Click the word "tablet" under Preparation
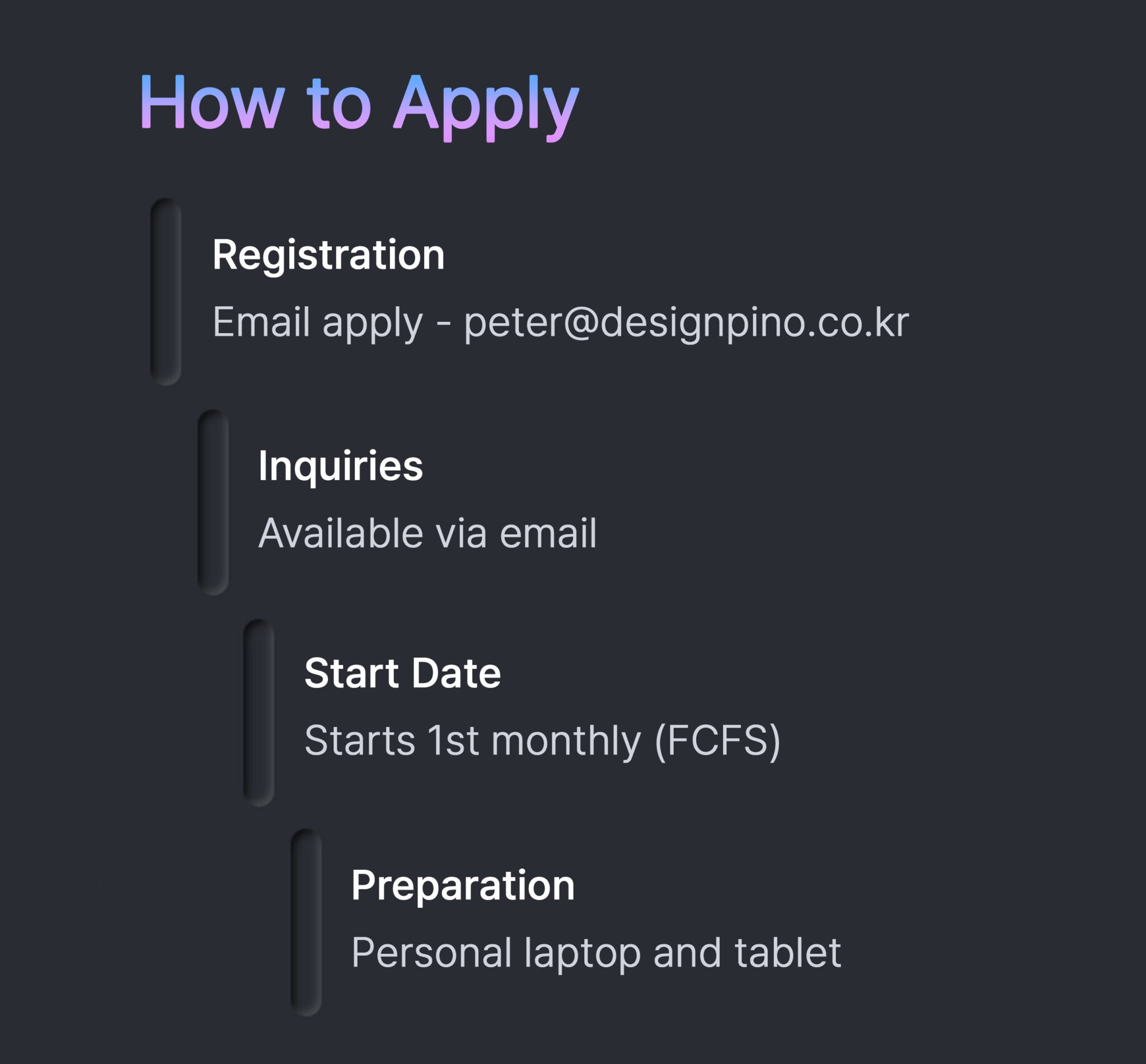Image resolution: width=1146 pixels, height=1064 pixels. (787, 953)
